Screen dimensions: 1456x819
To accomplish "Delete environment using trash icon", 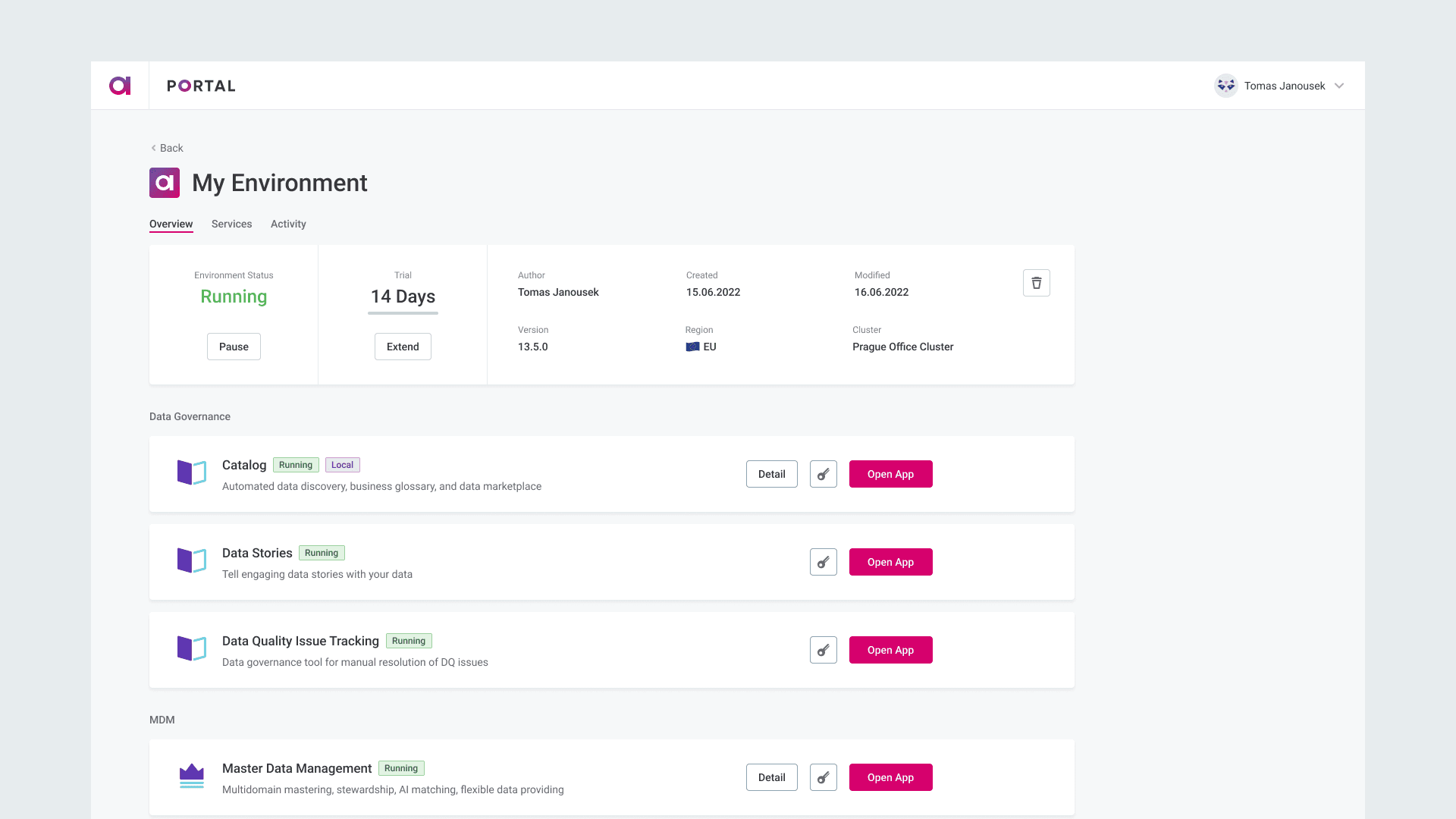I will coord(1036,283).
